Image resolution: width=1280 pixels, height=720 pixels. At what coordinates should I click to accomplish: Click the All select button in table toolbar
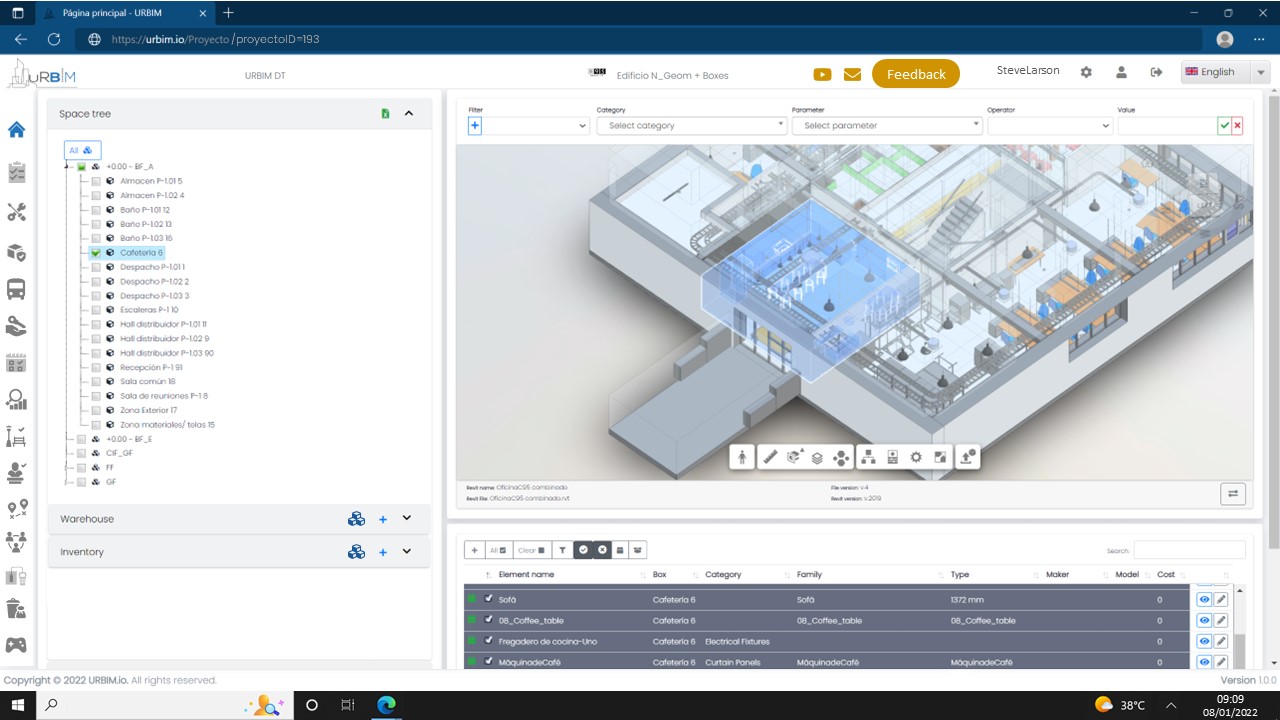click(498, 550)
